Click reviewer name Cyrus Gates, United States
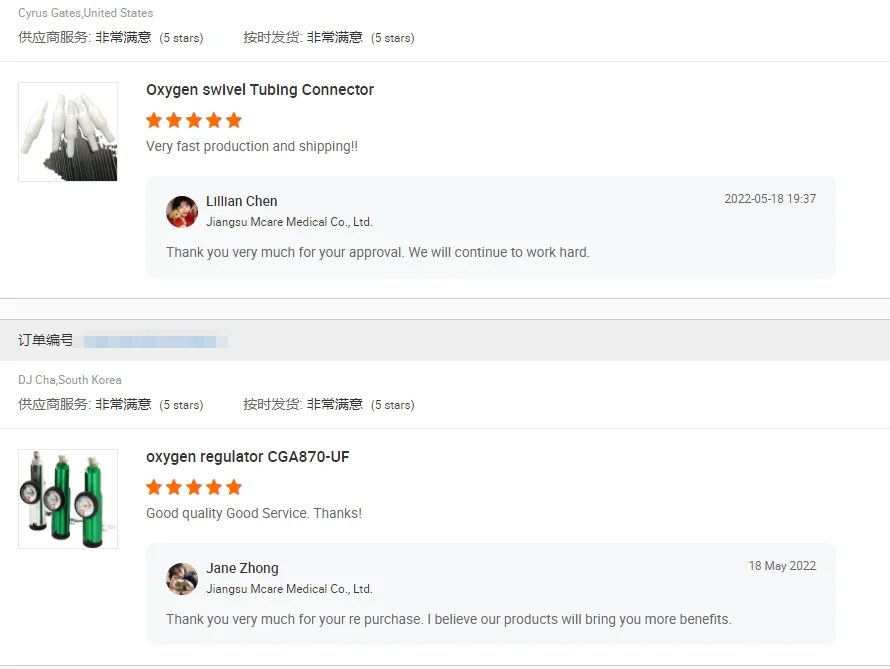This screenshot has height=669, width=890. [x=86, y=12]
